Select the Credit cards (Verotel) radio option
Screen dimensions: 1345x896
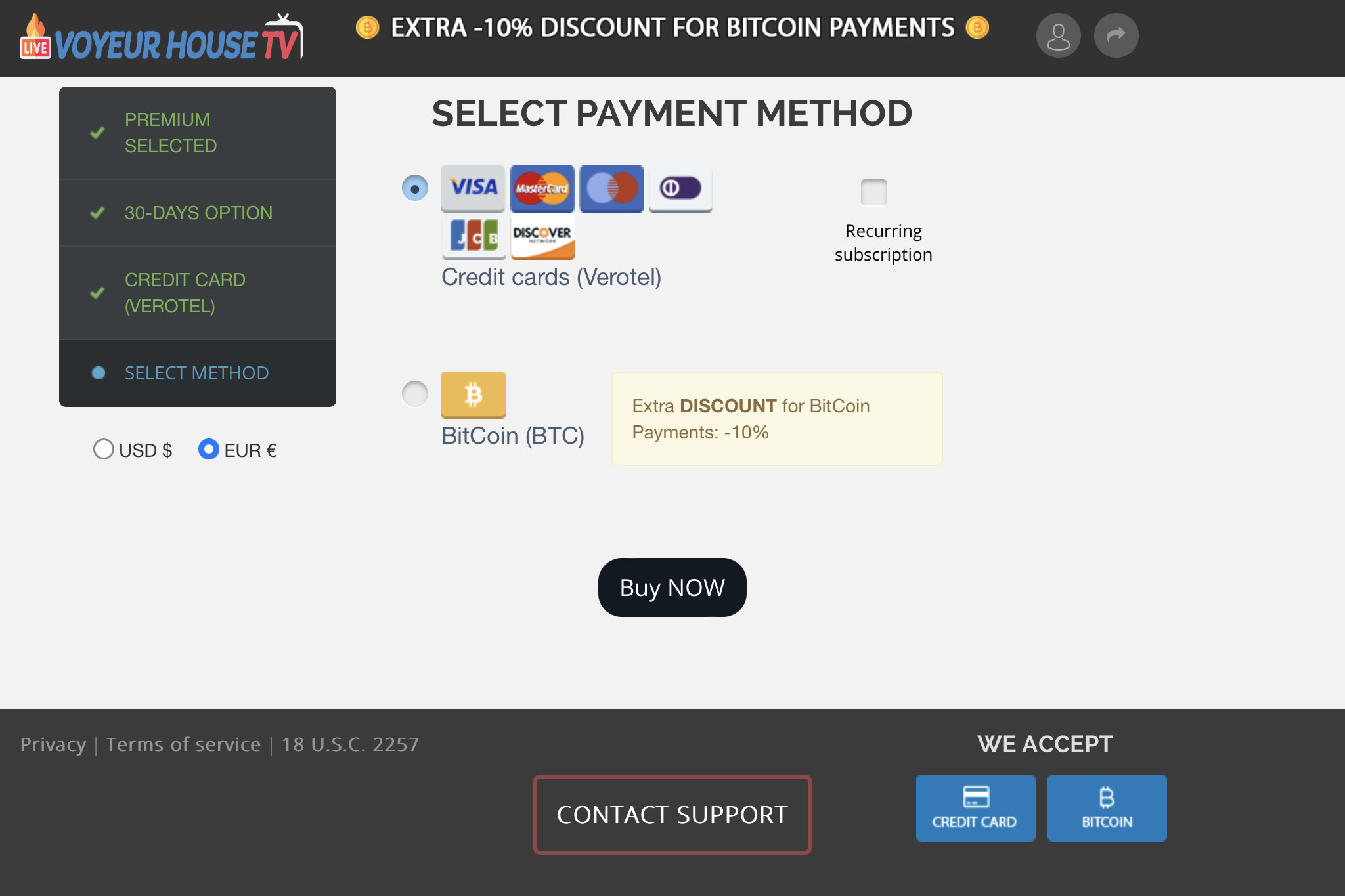click(414, 188)
